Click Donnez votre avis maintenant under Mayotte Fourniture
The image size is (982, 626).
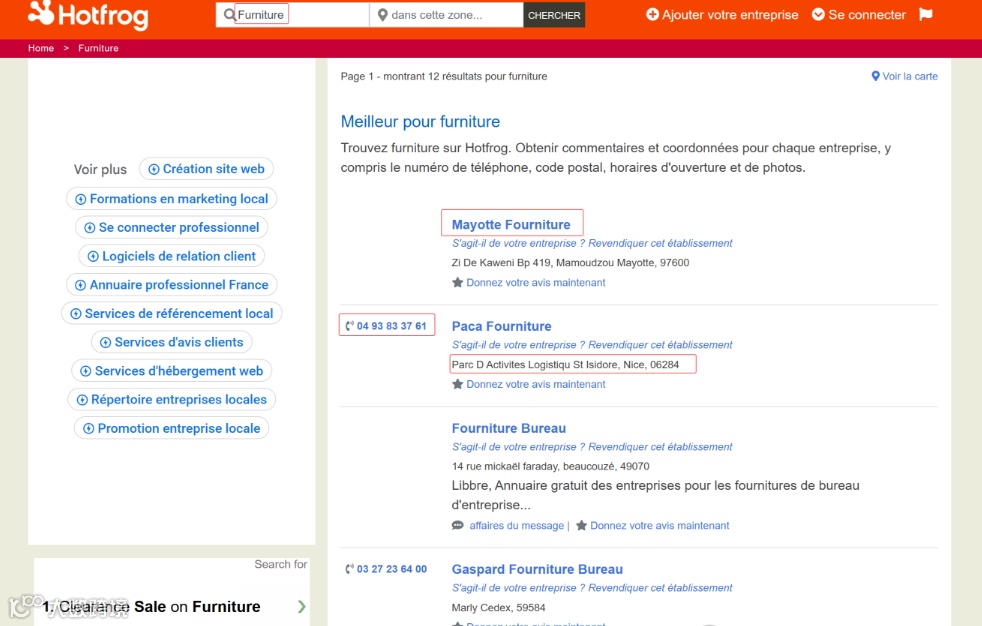tap(535, 283)
